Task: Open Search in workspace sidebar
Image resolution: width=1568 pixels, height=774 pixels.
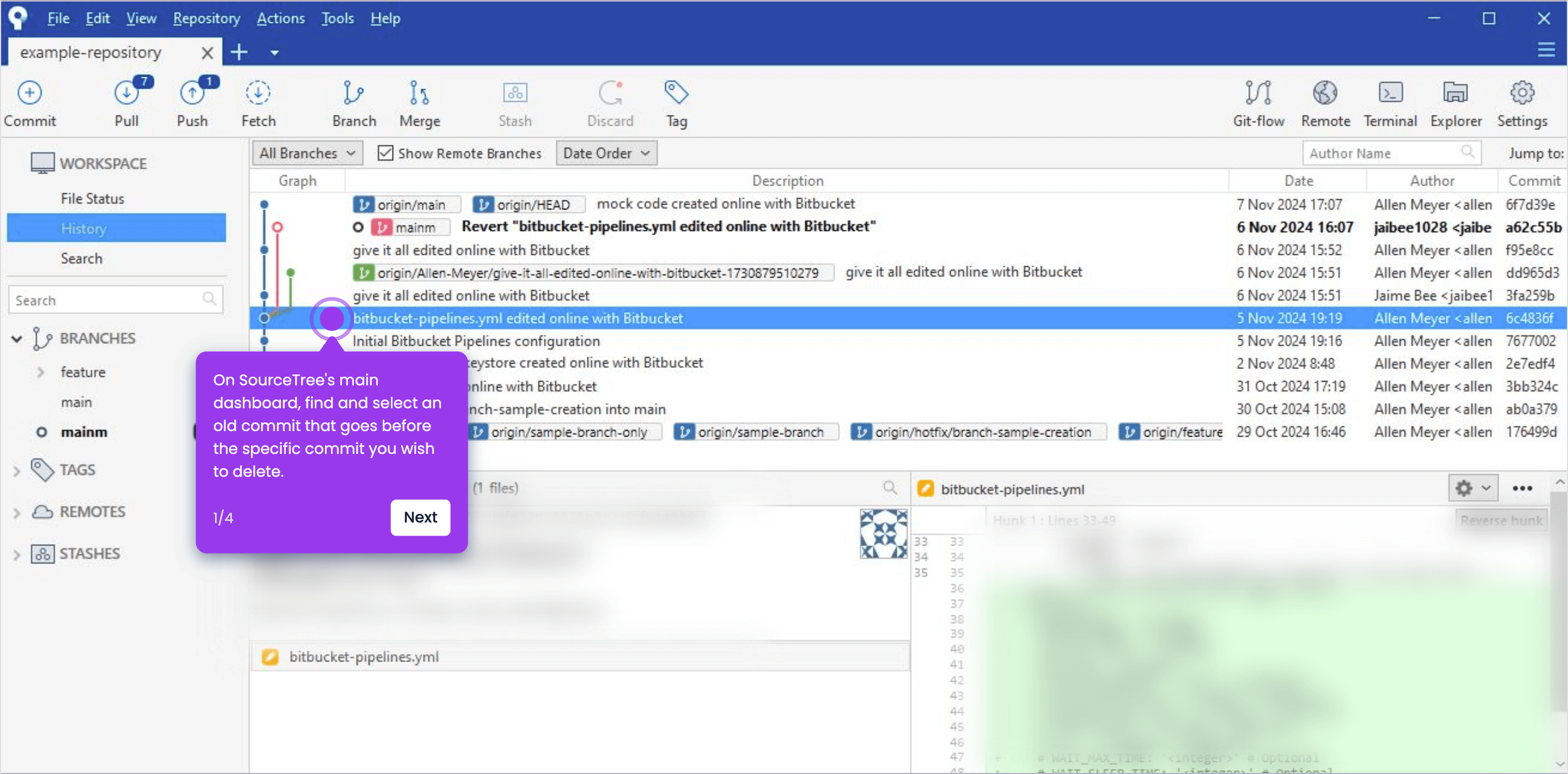Action: [81, 258]
